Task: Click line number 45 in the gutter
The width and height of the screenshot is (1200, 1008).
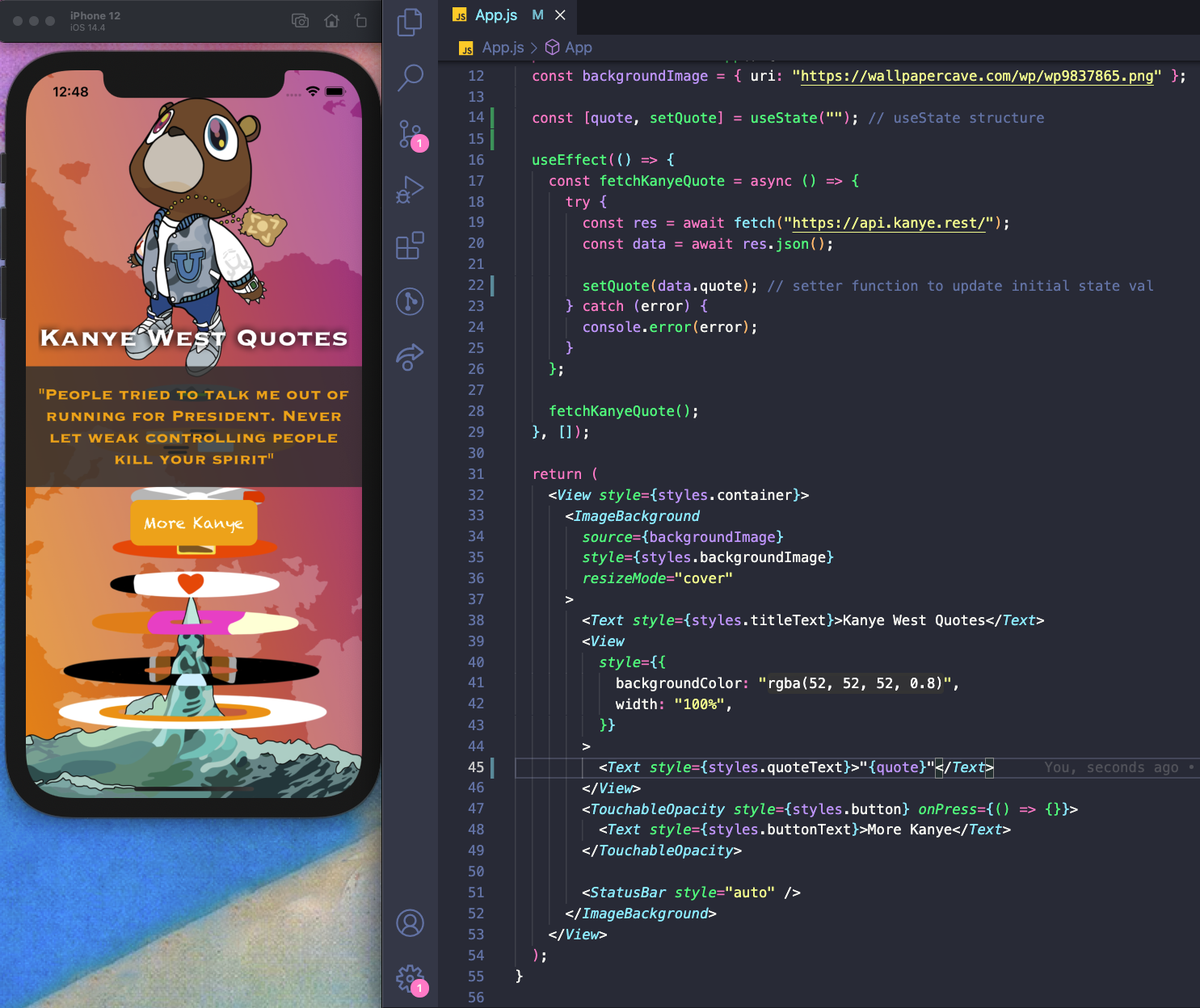Action: (x=476, y=767)
